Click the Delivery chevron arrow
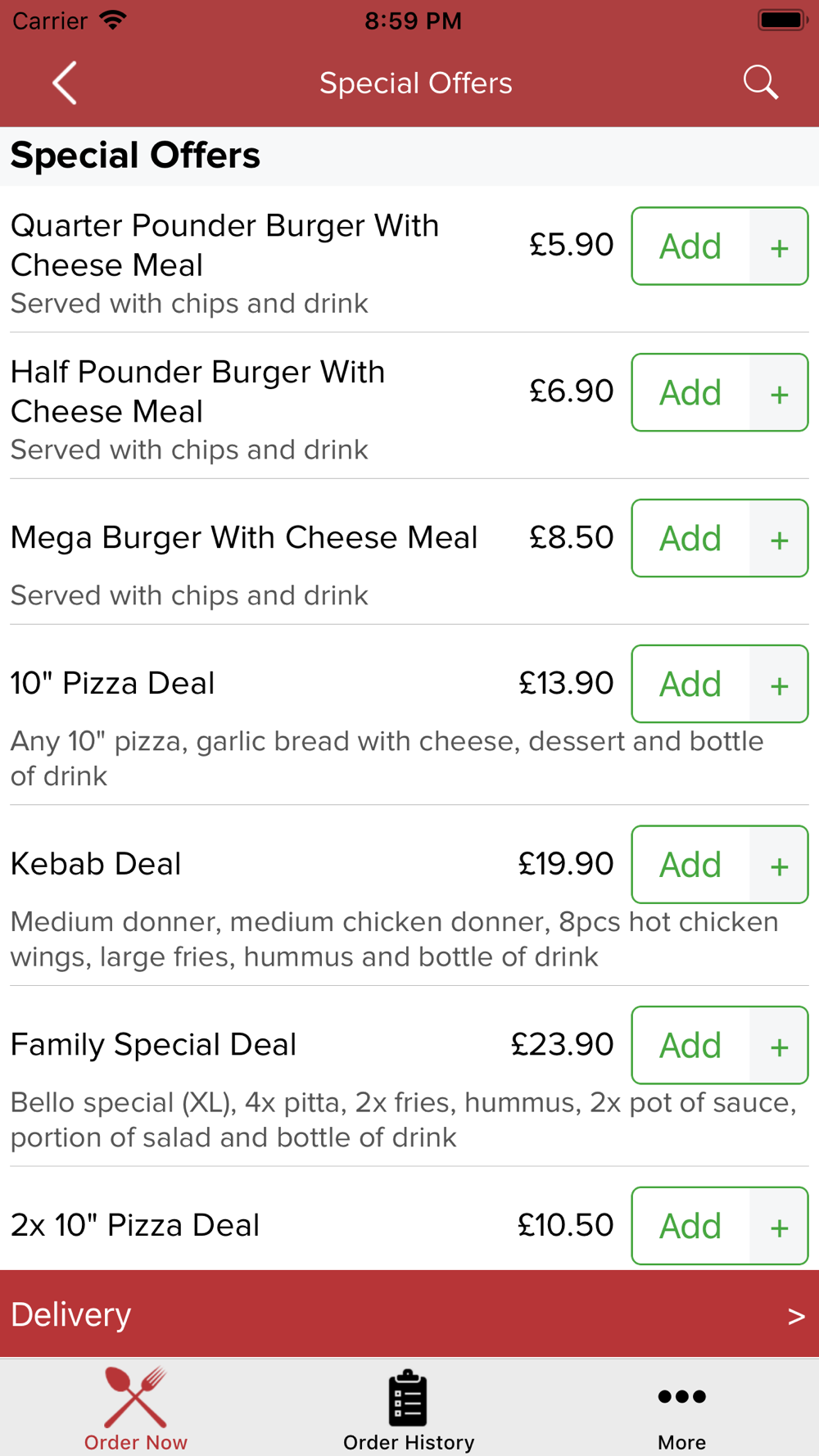This screenshot has width=819, height=1456. (796, 1316)
